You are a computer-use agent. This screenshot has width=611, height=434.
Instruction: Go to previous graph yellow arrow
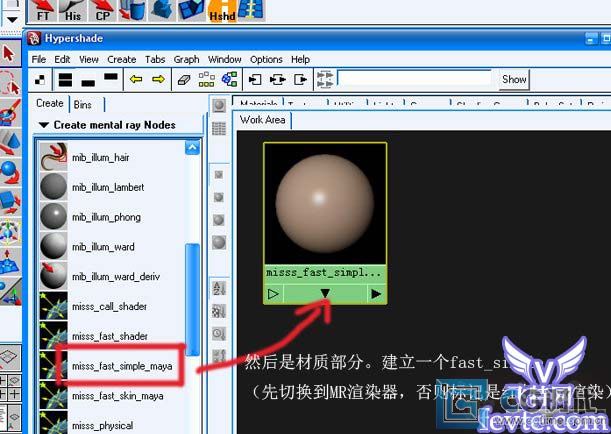point(136,79)
